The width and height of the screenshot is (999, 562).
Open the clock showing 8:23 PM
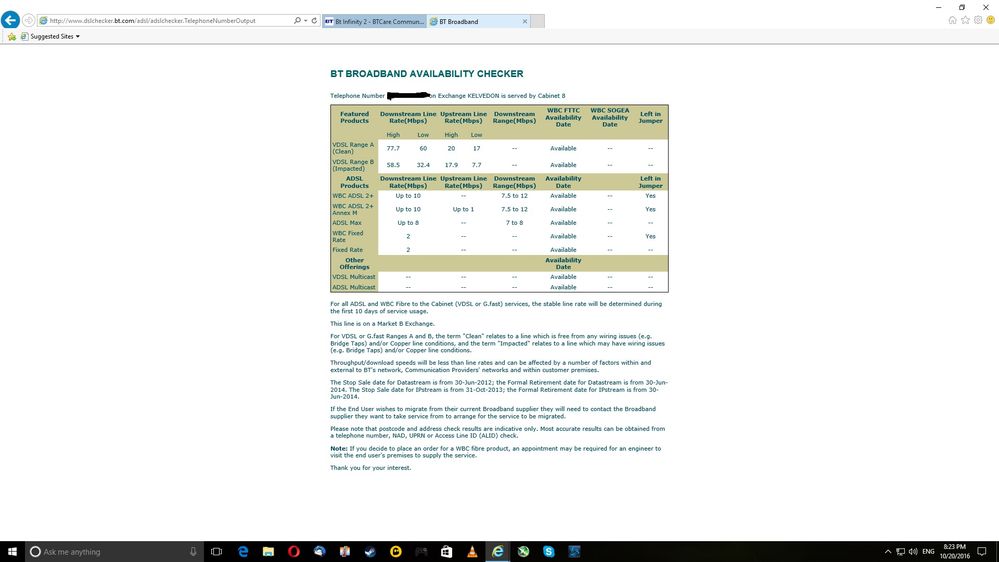[954, 552]
